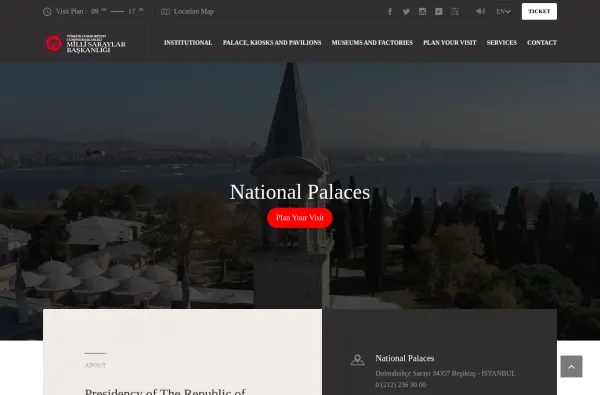The height and width of the screenshot is (395, 600).
Task: Open the Twitter social icon
Action: [x=406, y=11]
